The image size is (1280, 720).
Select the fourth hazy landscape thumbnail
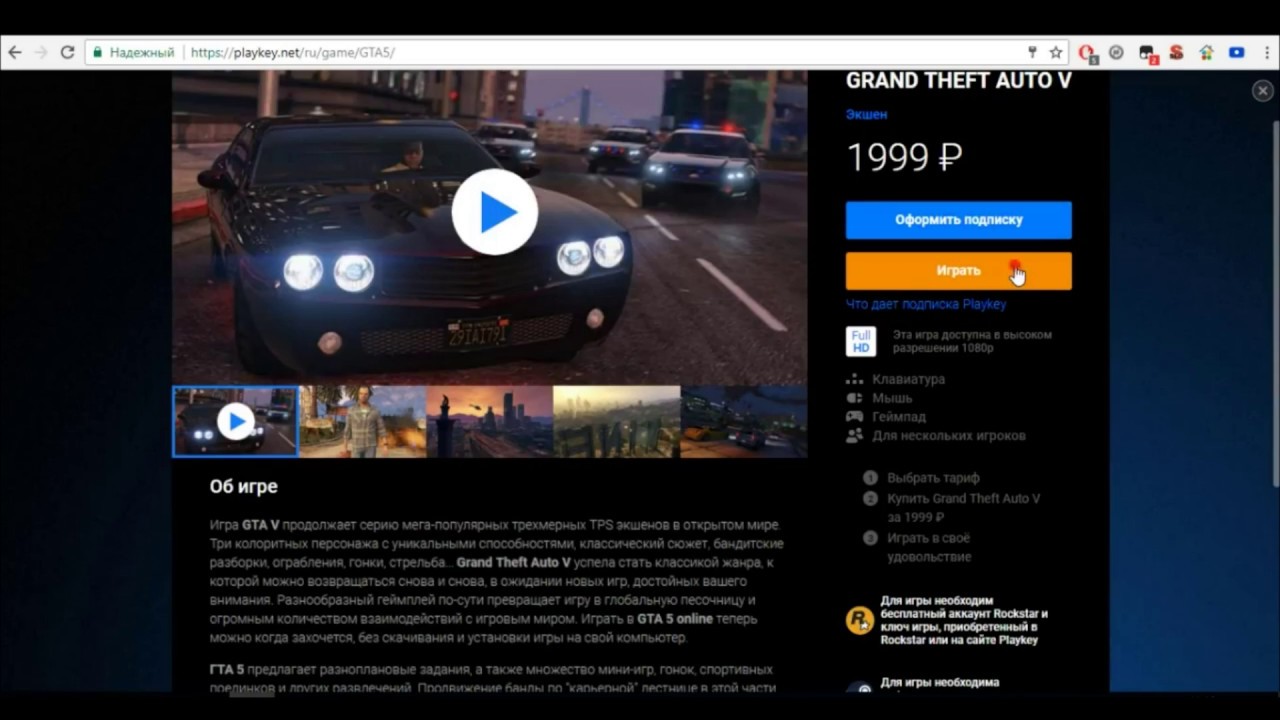(x=616, y=421)
